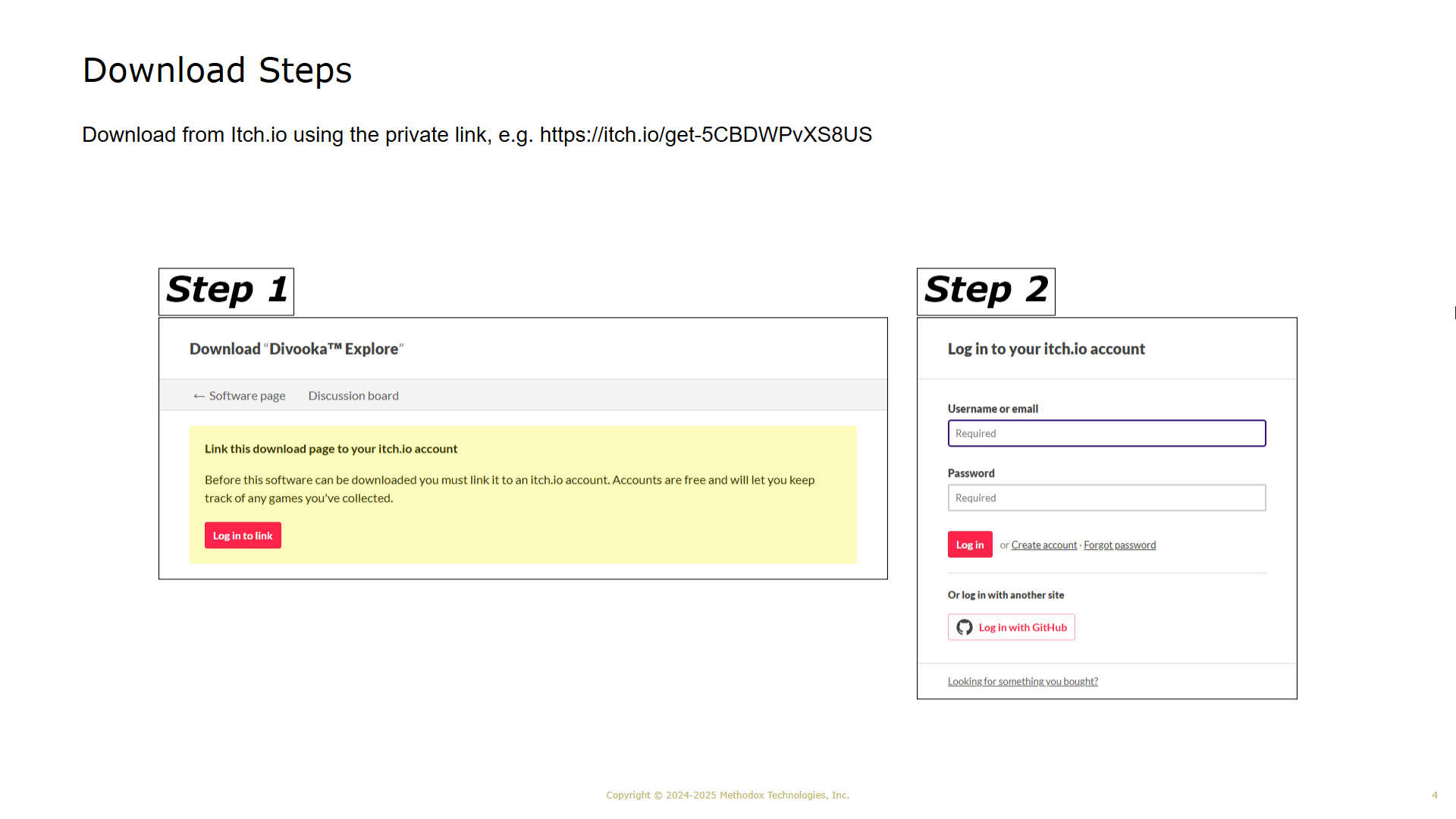Image resolution: width=1456 pixels, height=819 pixels.
Task: Click the Username or email label
Action: (993, 409)
